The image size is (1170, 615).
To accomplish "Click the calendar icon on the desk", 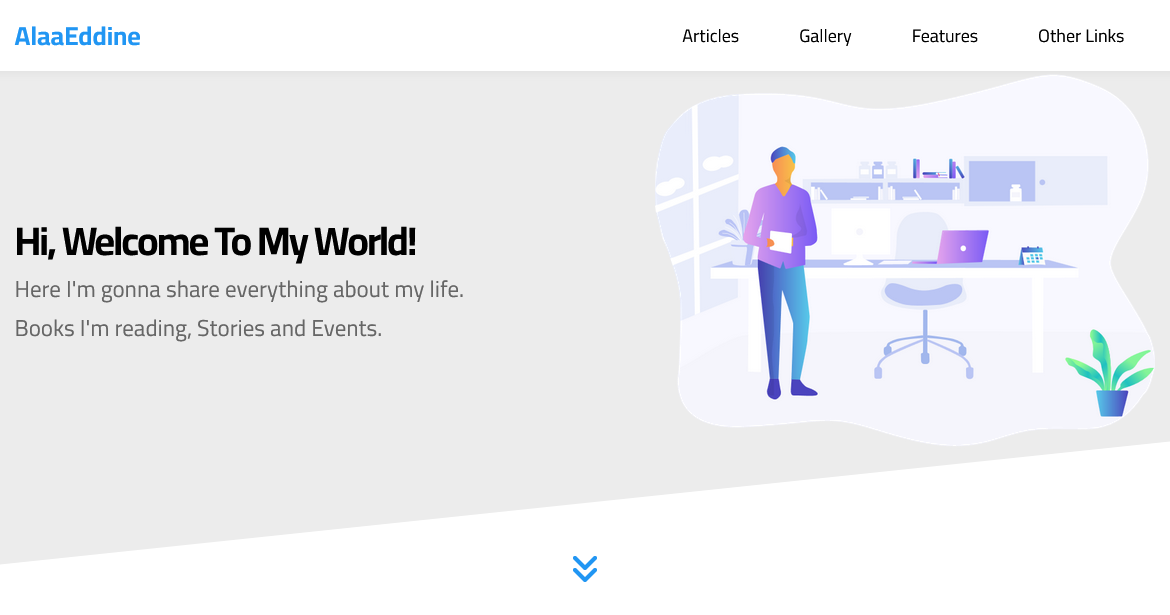I will tap(1031, 256).
